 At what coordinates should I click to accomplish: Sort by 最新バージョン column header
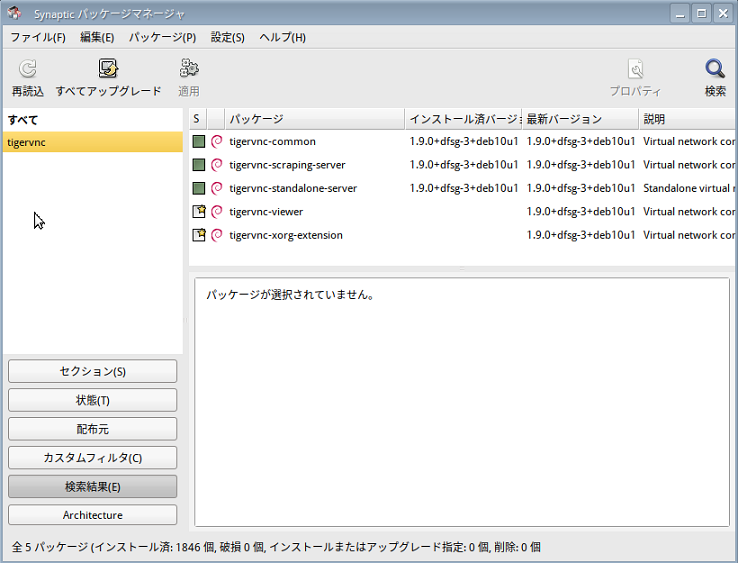pyautogui.click(x=580, y=119)
